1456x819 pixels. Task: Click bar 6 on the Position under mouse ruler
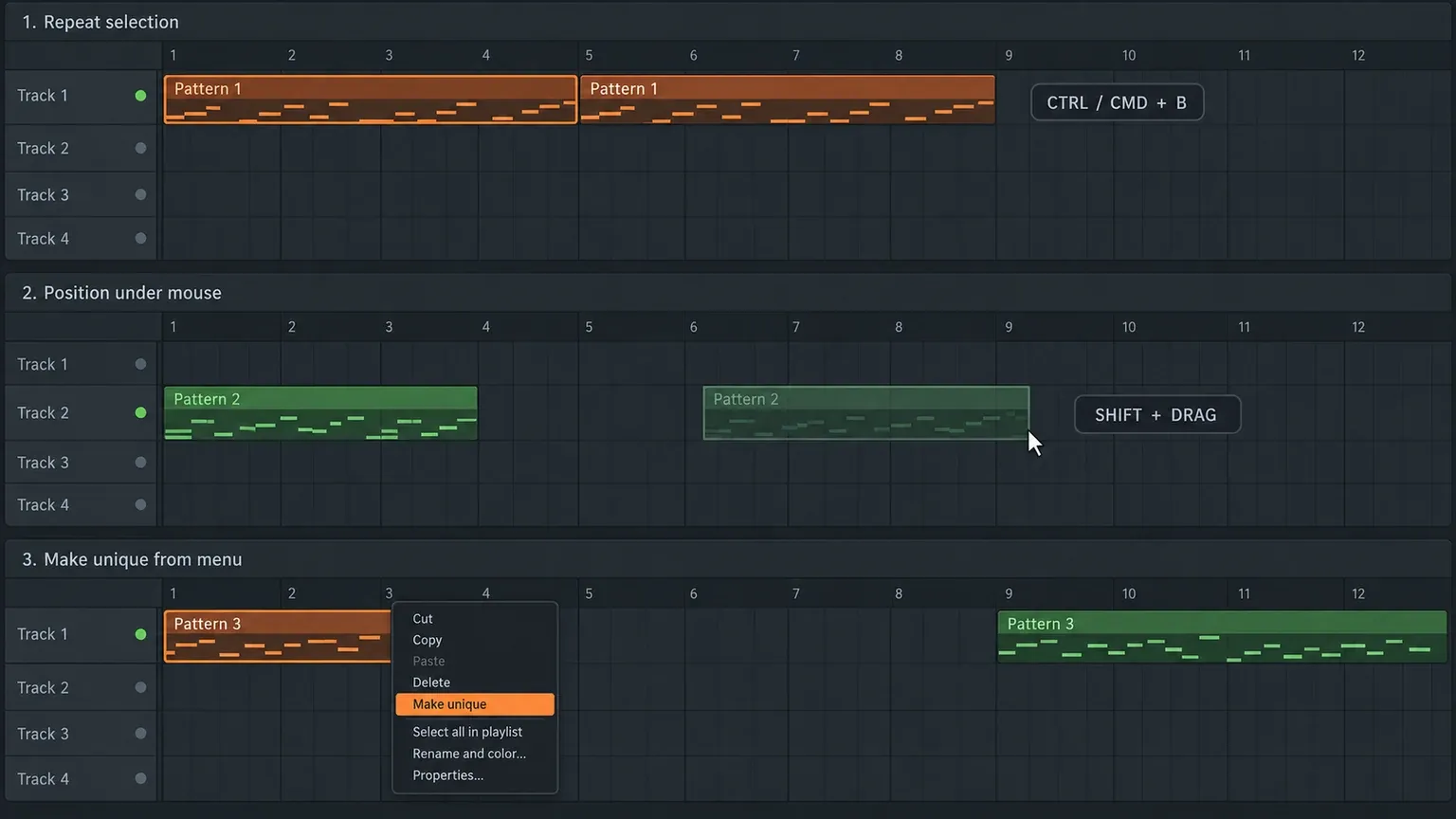[693, 327]
